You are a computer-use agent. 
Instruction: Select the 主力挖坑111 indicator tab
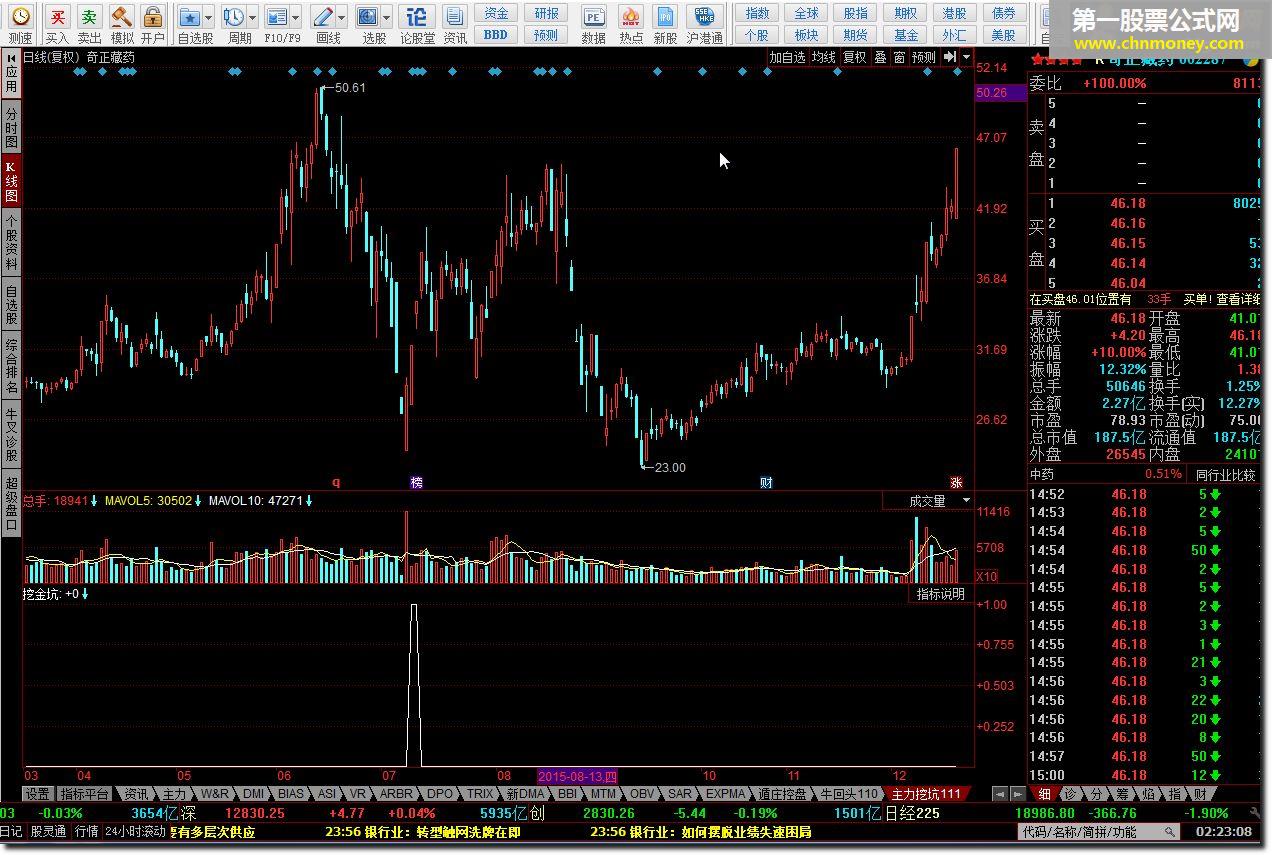click(925, 793)
